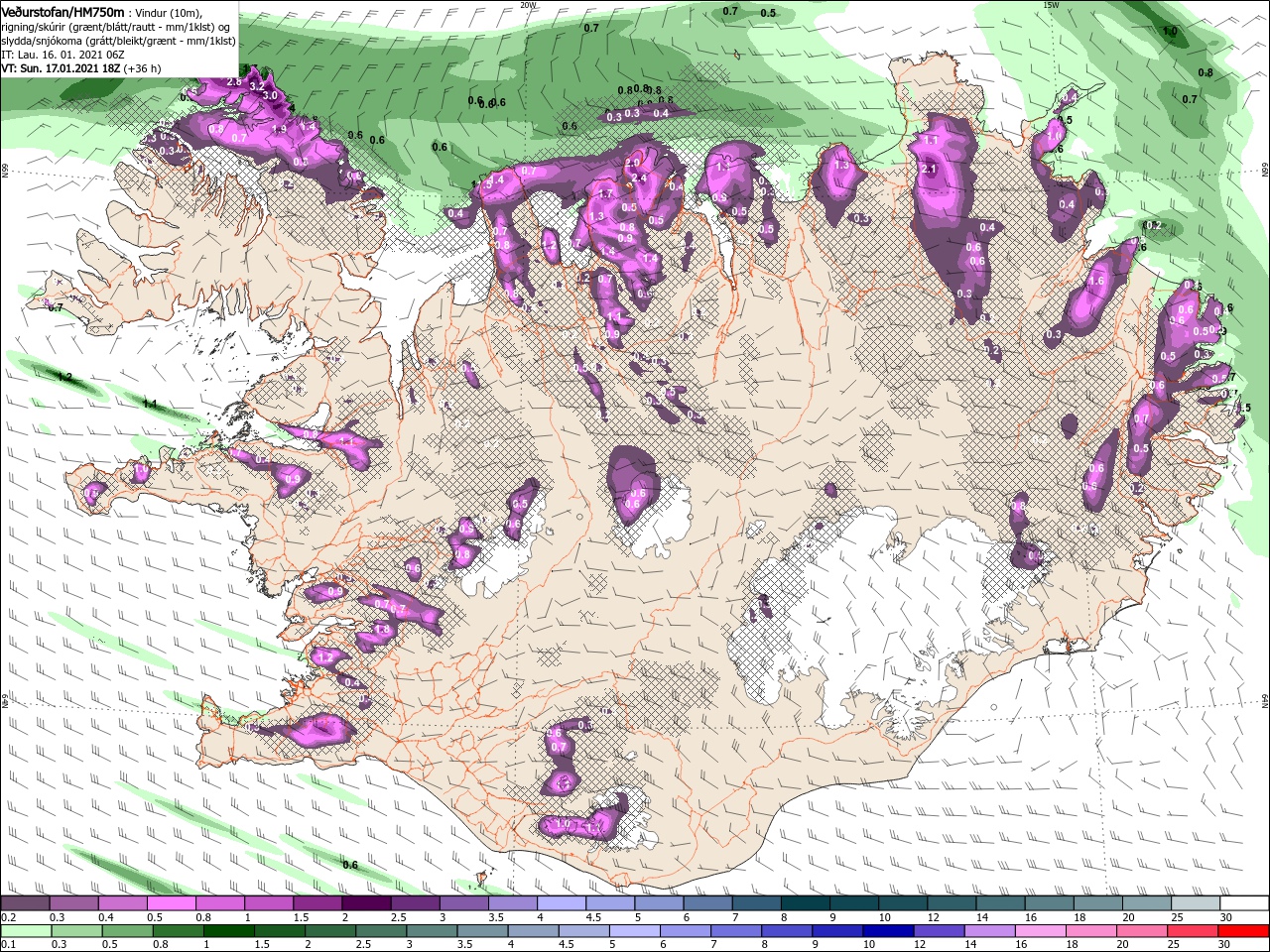
Task: Pick the bright pink snow swatch labeled 0.5
Action: [x=171, y=903]
